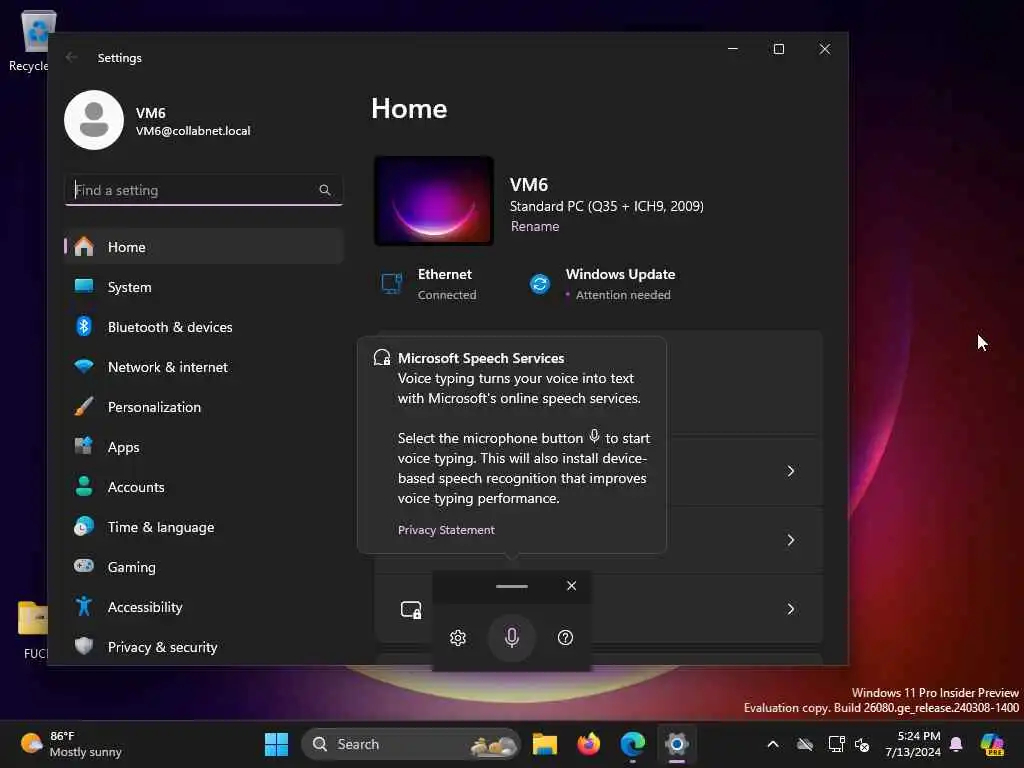The image size is (1024, 768).
Task: Click the taskbar Search box
Action: tap(411, 744)
